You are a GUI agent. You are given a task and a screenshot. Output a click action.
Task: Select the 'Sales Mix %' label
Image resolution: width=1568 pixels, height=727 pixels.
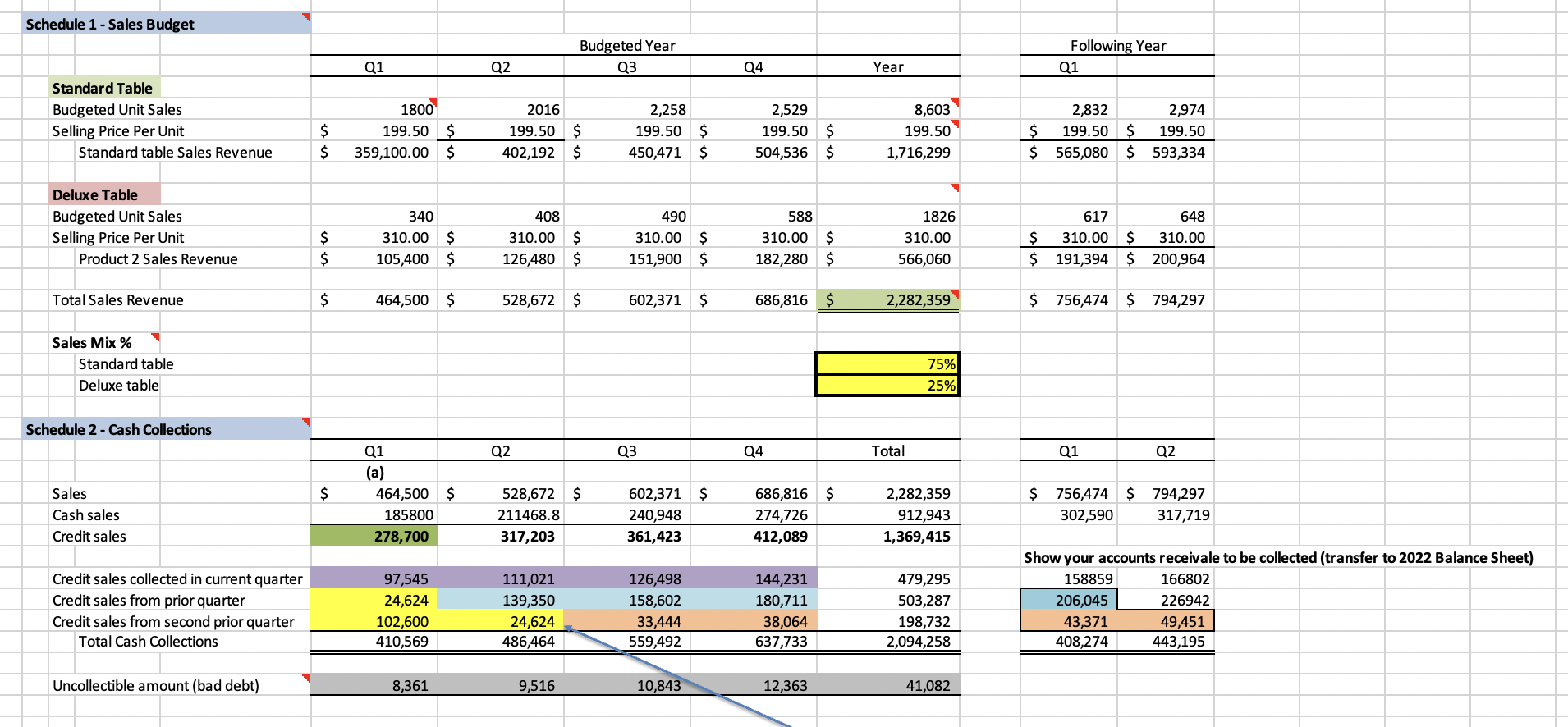92,342
